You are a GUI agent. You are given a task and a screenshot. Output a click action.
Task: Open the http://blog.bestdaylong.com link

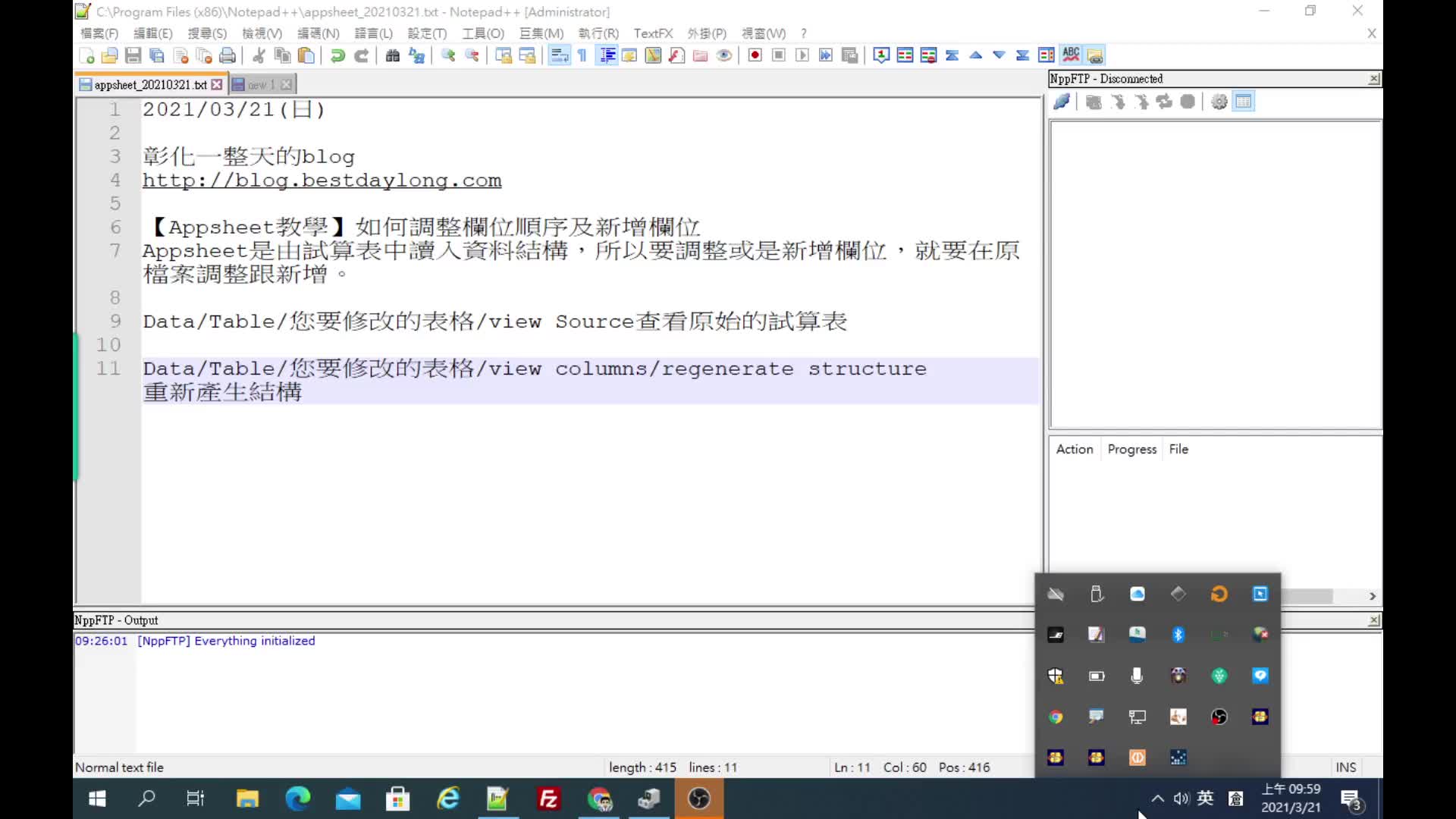click(x=322, y=180)
